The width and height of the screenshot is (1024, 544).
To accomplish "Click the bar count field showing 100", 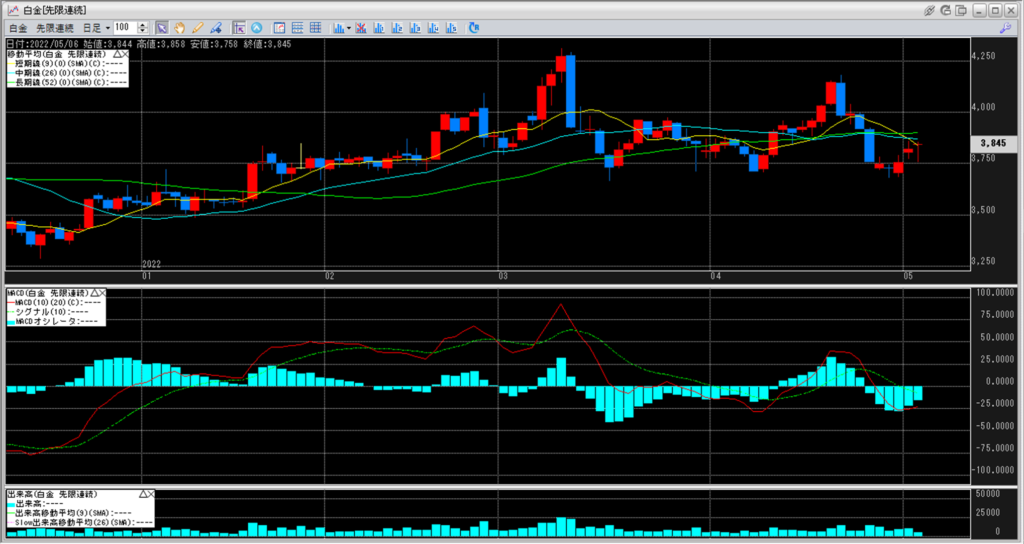I will click(x=124, y=28).
